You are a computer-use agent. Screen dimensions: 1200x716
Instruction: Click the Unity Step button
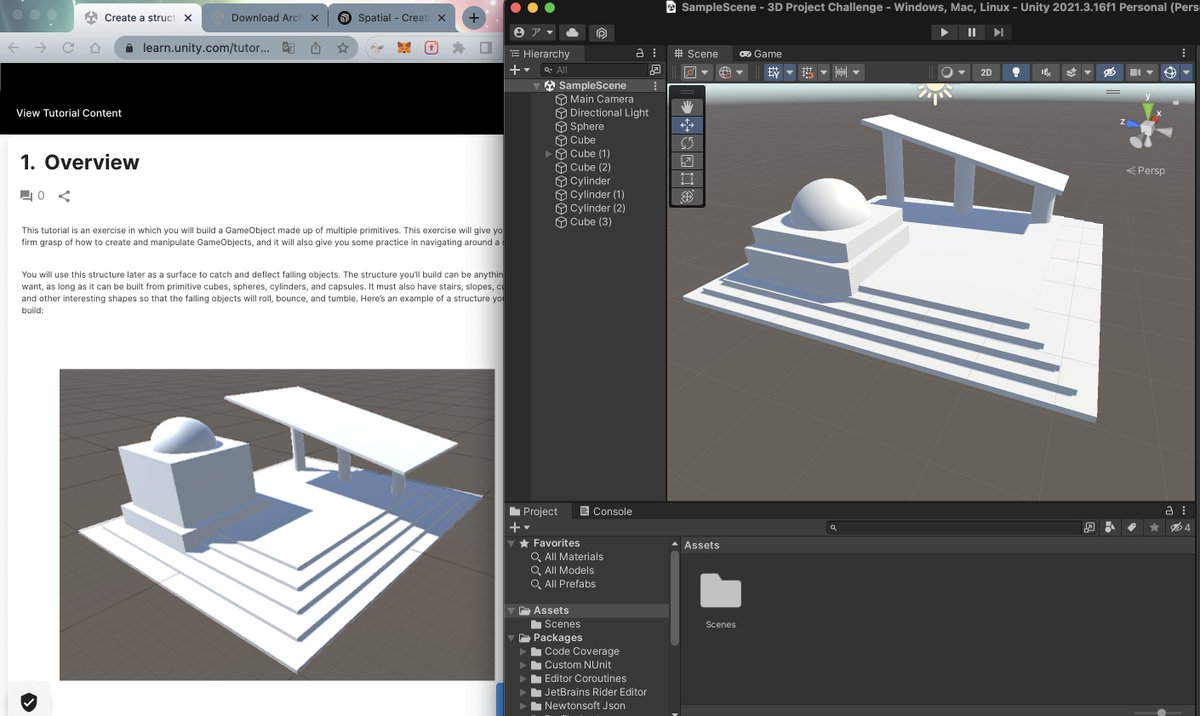[x=998, y=32]
